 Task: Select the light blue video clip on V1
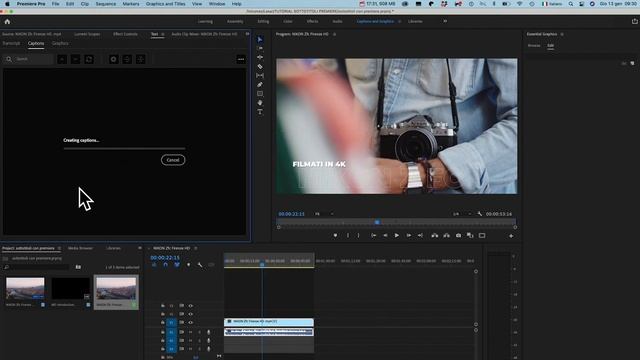click(269, 322)
